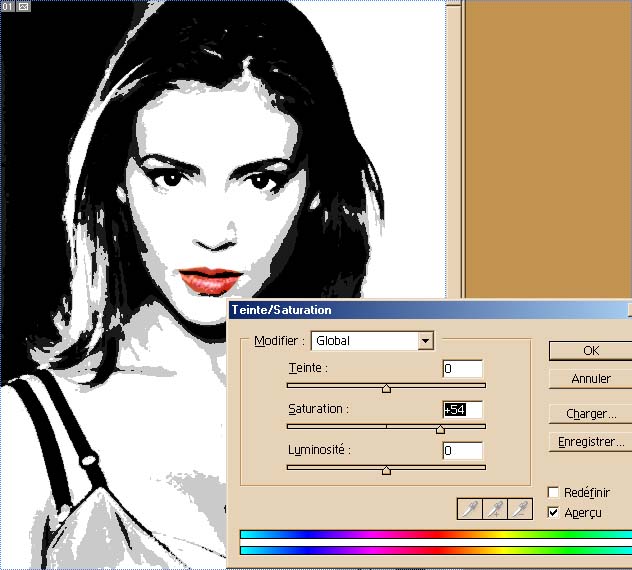This screenshot has height=570, width=632.
Task: Enable the Redéfinir checkbox
Action: 554,493
